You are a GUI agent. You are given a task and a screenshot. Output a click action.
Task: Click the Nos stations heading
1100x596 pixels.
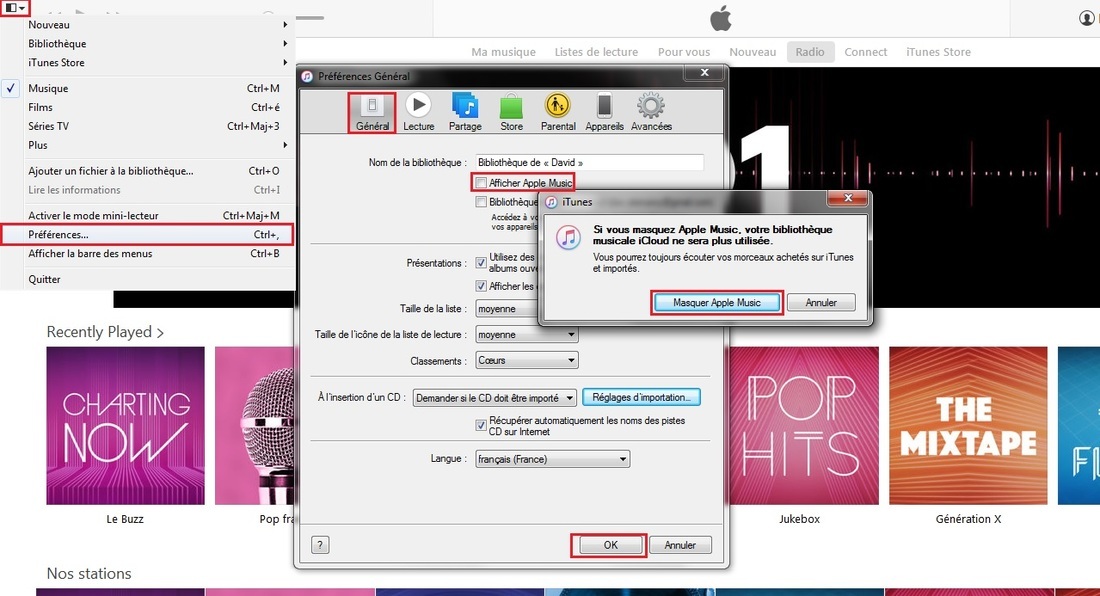[x=89, y=574]
